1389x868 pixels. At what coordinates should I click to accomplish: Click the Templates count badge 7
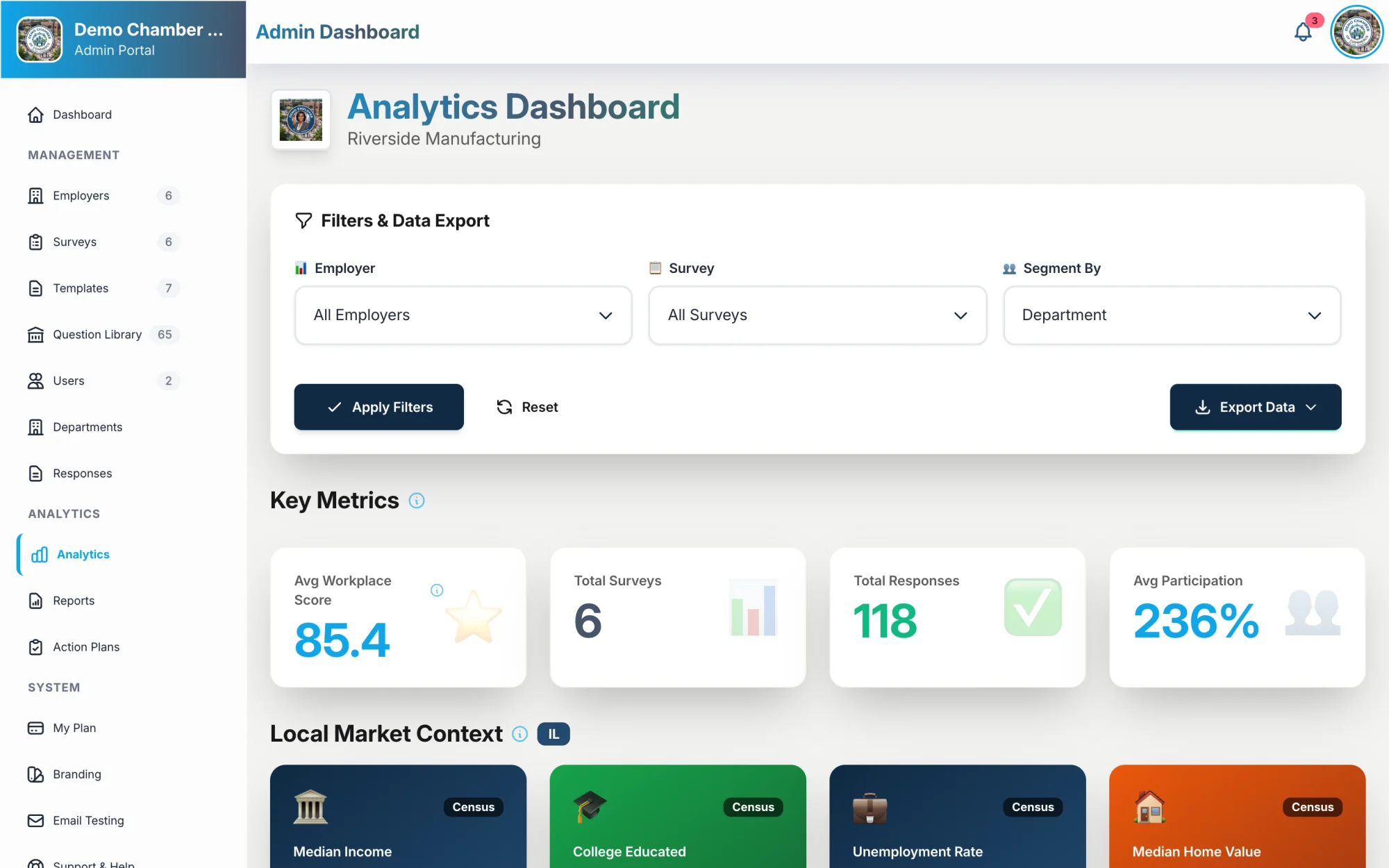click(168, 288)
